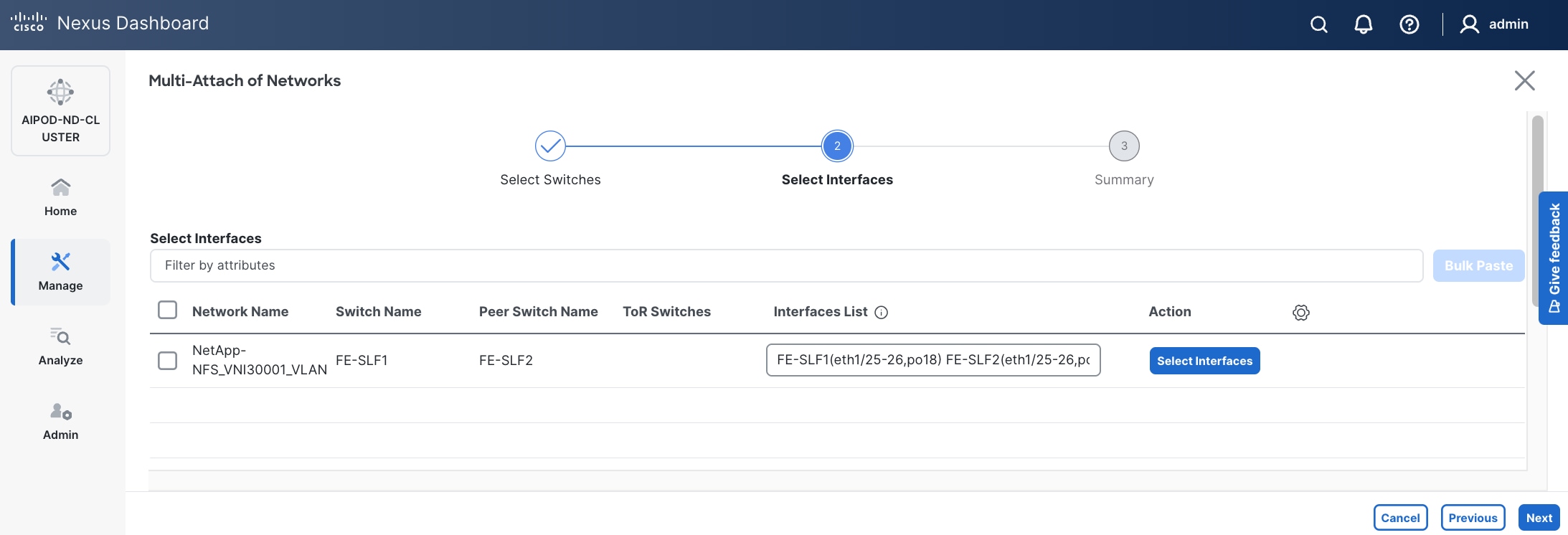Open the Analyze section

(x=60, y=346)
